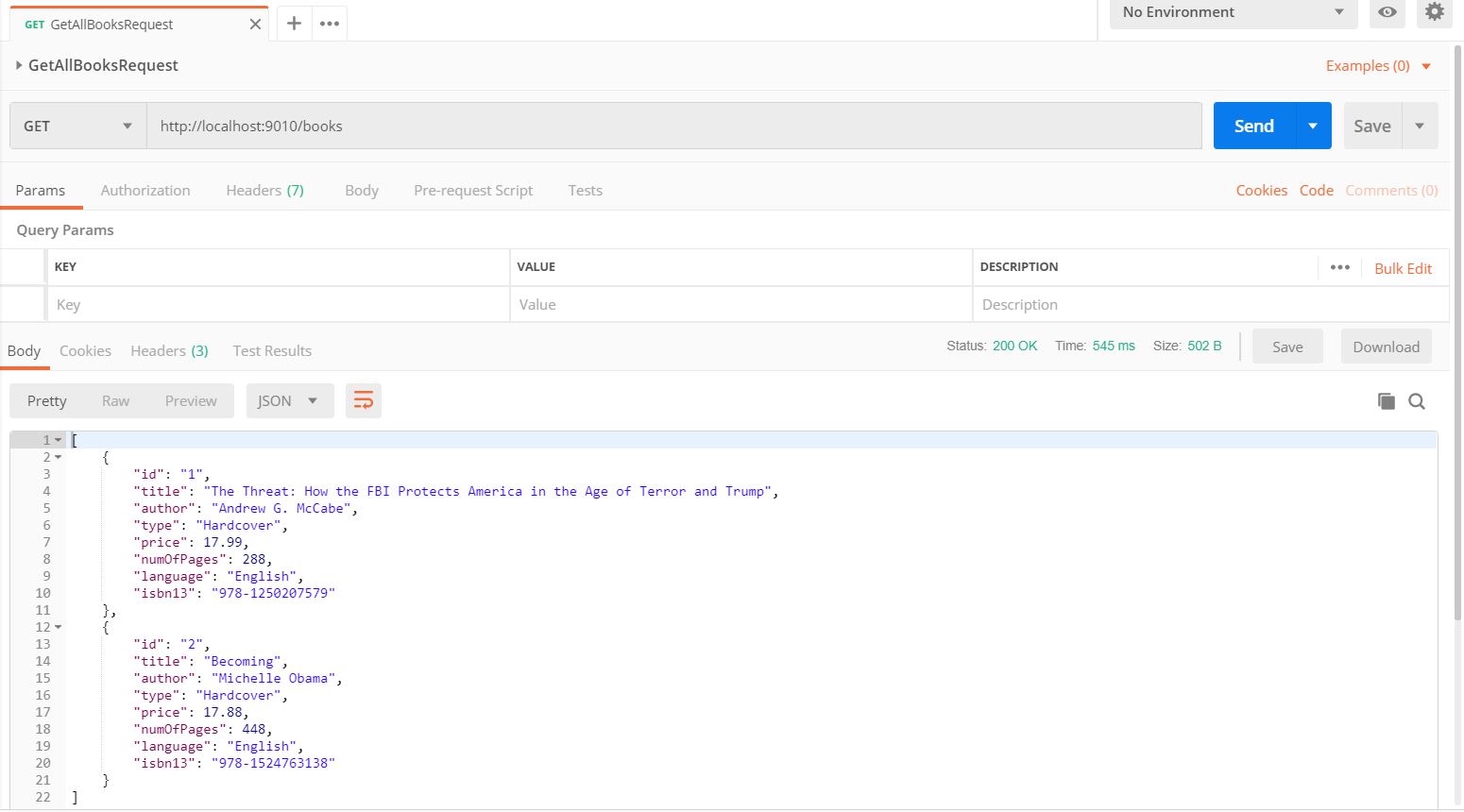Collapse the second book object at line 12

[59, 627]
